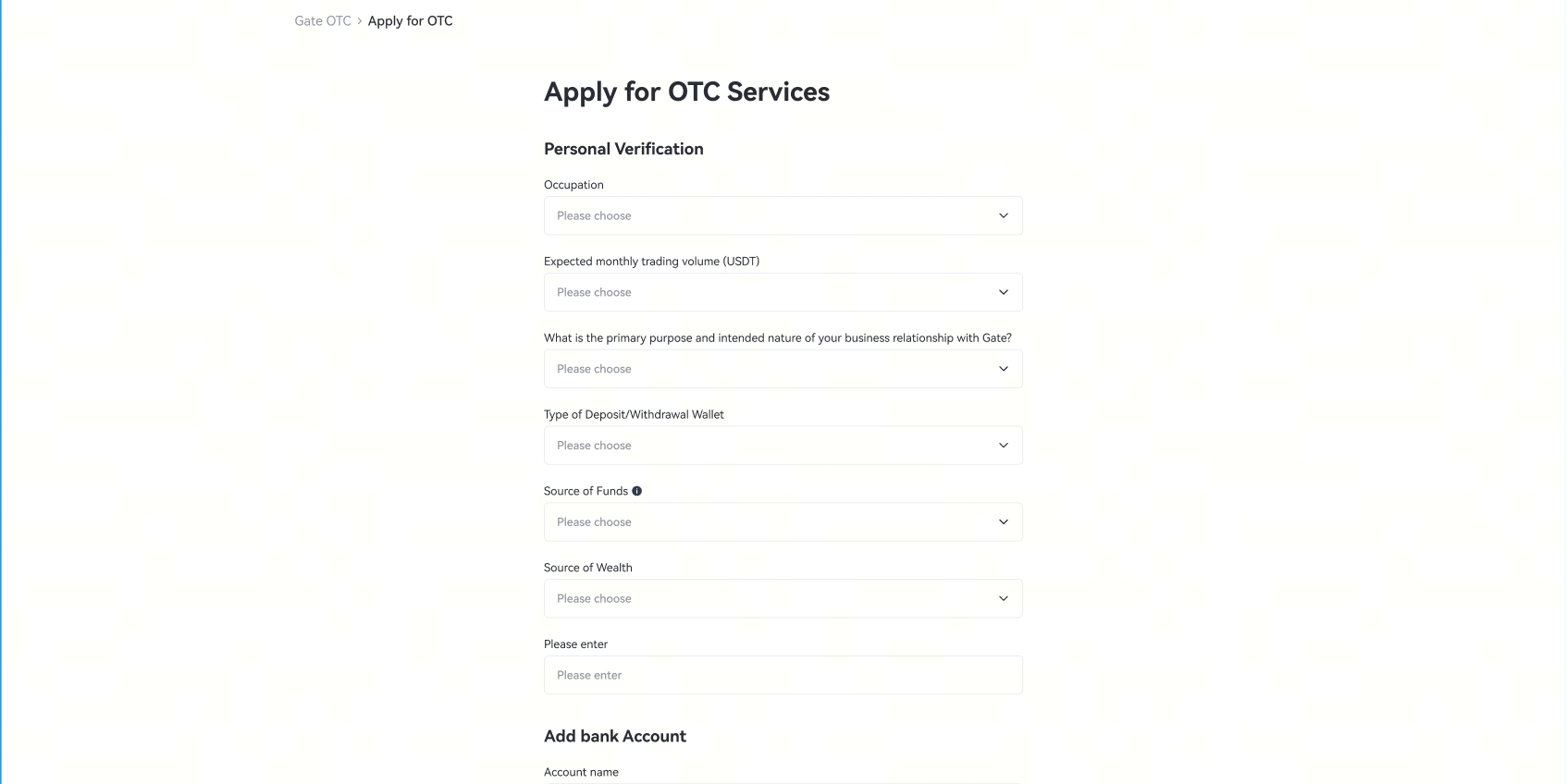The height and width of the screenshot is (784, 1566).
Task: Focus the Please enter text field
Action: [783, 675]
